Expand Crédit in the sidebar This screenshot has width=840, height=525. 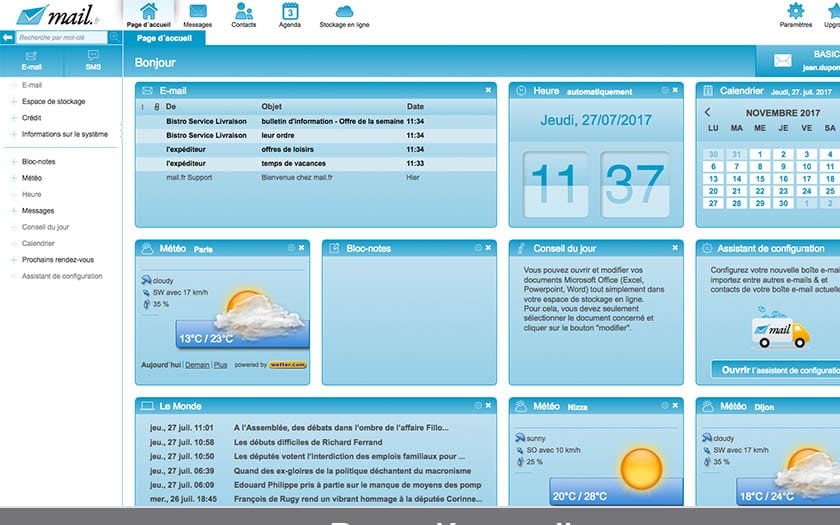[14, 118]
